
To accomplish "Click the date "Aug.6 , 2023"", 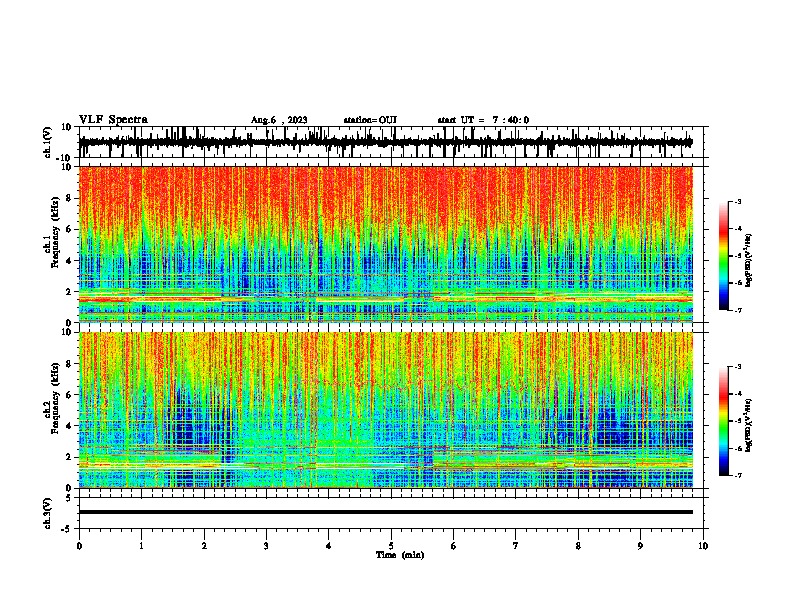I will tap(279, 120).
